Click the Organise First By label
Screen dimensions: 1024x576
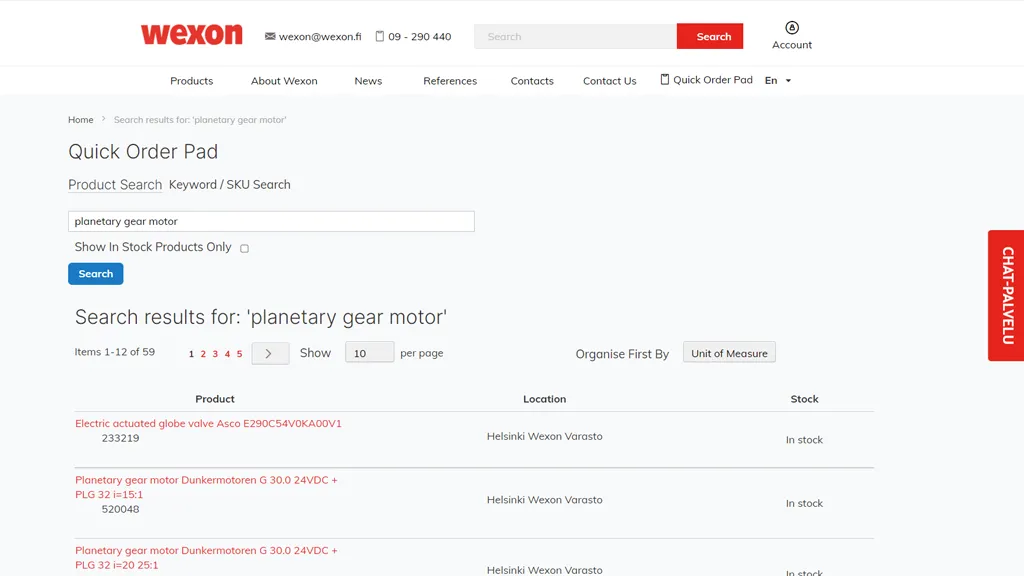[622, 354]
